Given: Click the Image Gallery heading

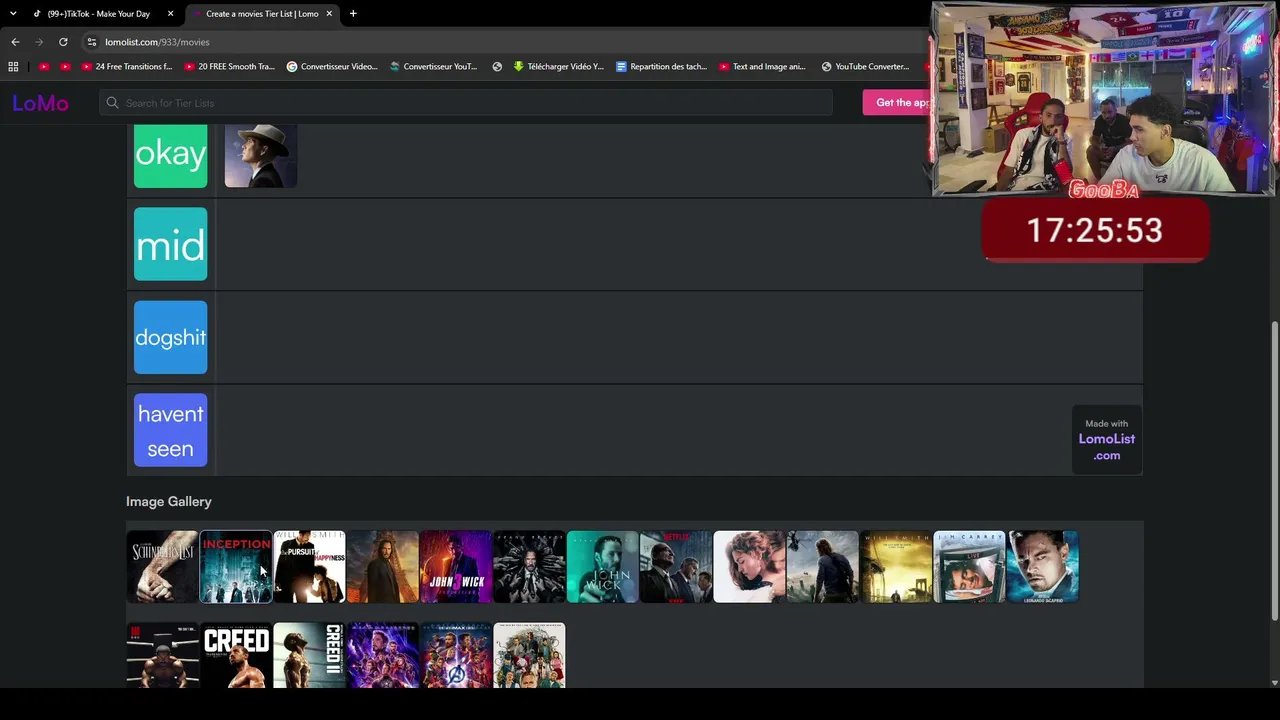Looking at the screenshot, I should pos(169,502).
